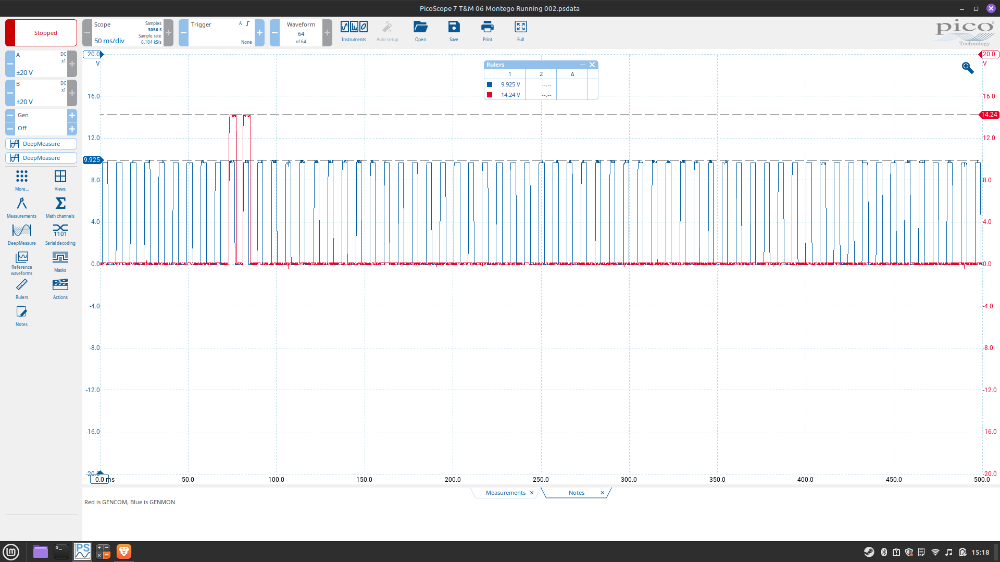Click the note text about GENCOM and GENMON
The image size is (1000, 562).
(x=129, y=502)
